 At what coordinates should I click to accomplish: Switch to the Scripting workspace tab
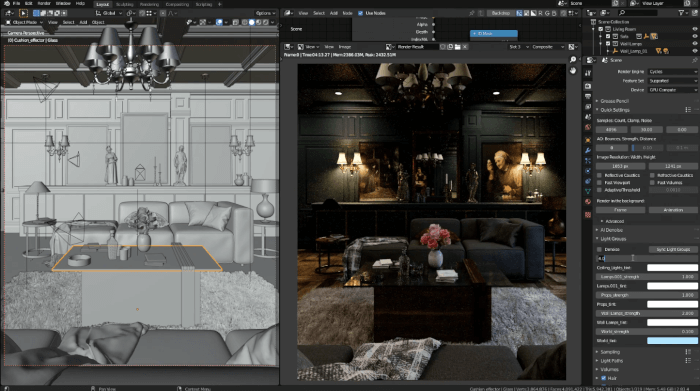coord(204,4)
